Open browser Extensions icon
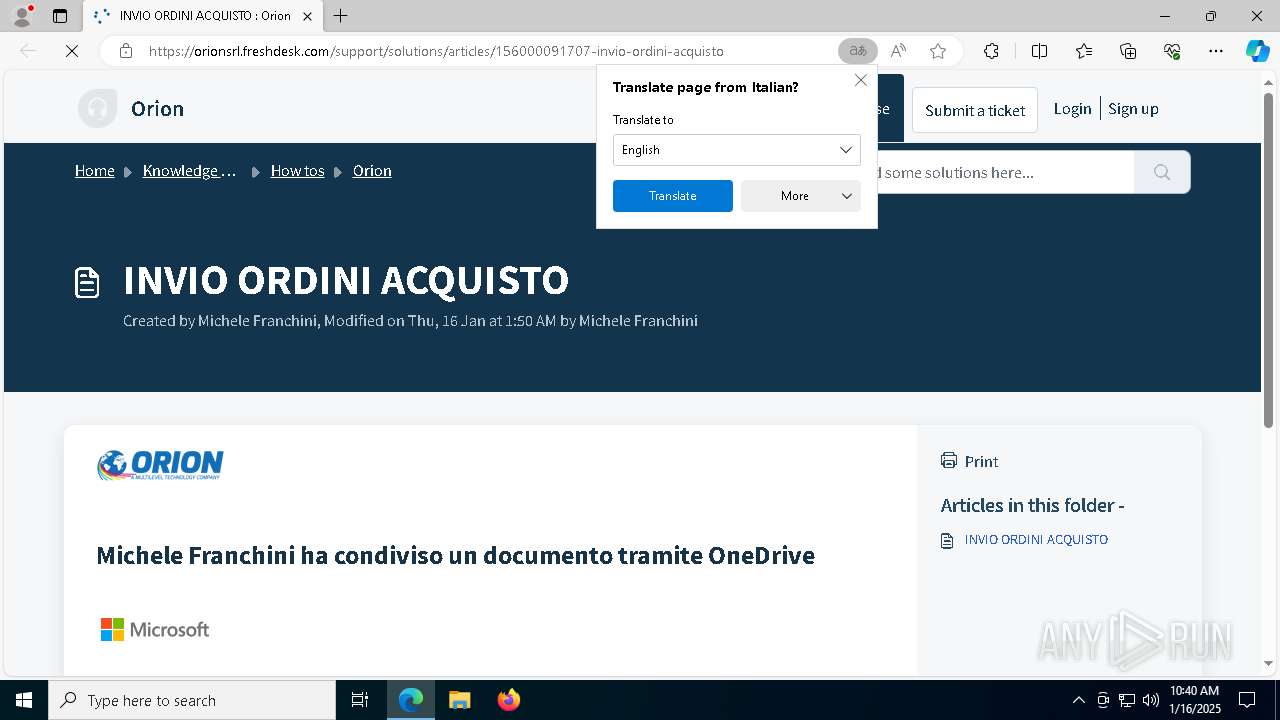This screenshot has width=1280, height=720. coord(991,51)
